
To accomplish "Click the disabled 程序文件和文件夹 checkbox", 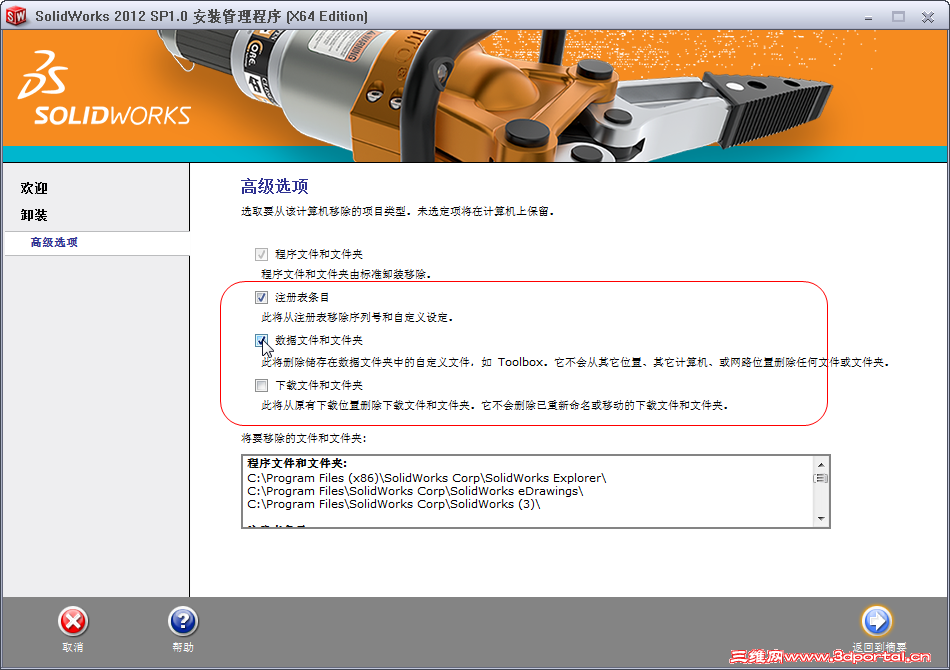I will tap(261, 254).
